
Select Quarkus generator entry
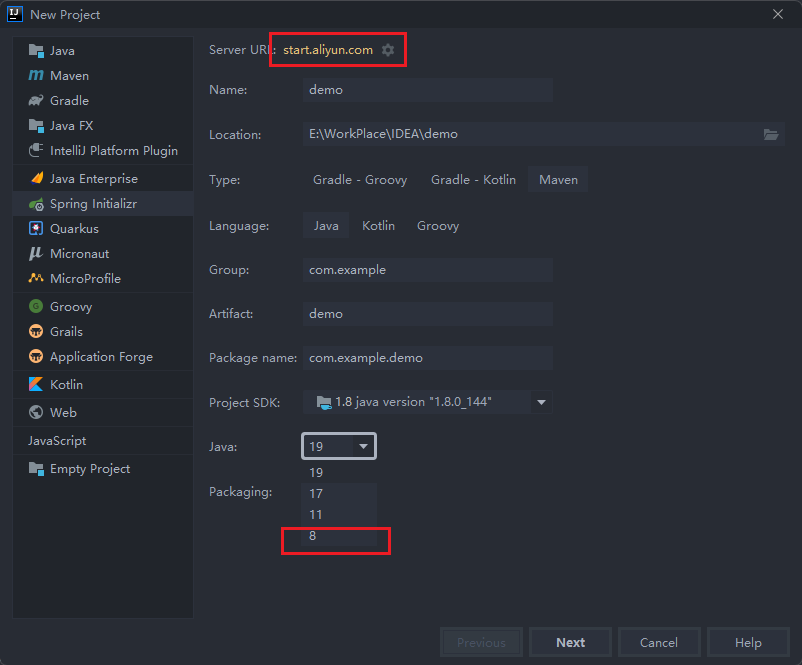(103, 229)
